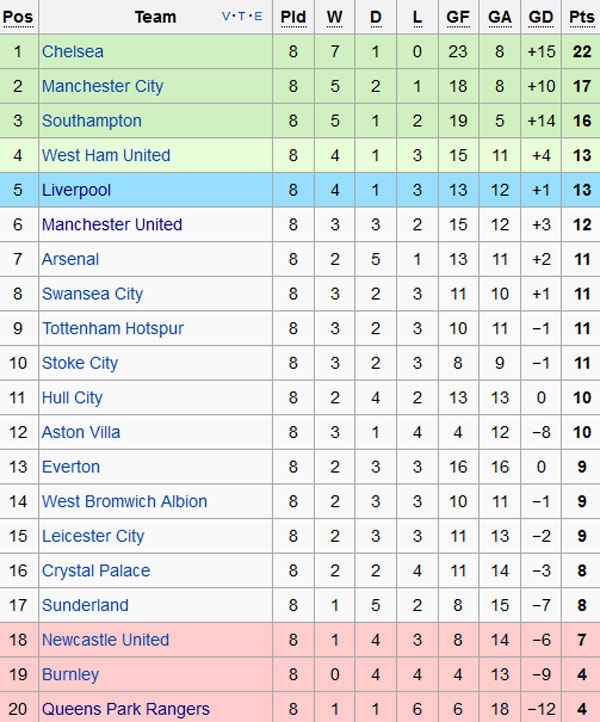
Task: Click the Stoke City link
Action: pos(79,363)
